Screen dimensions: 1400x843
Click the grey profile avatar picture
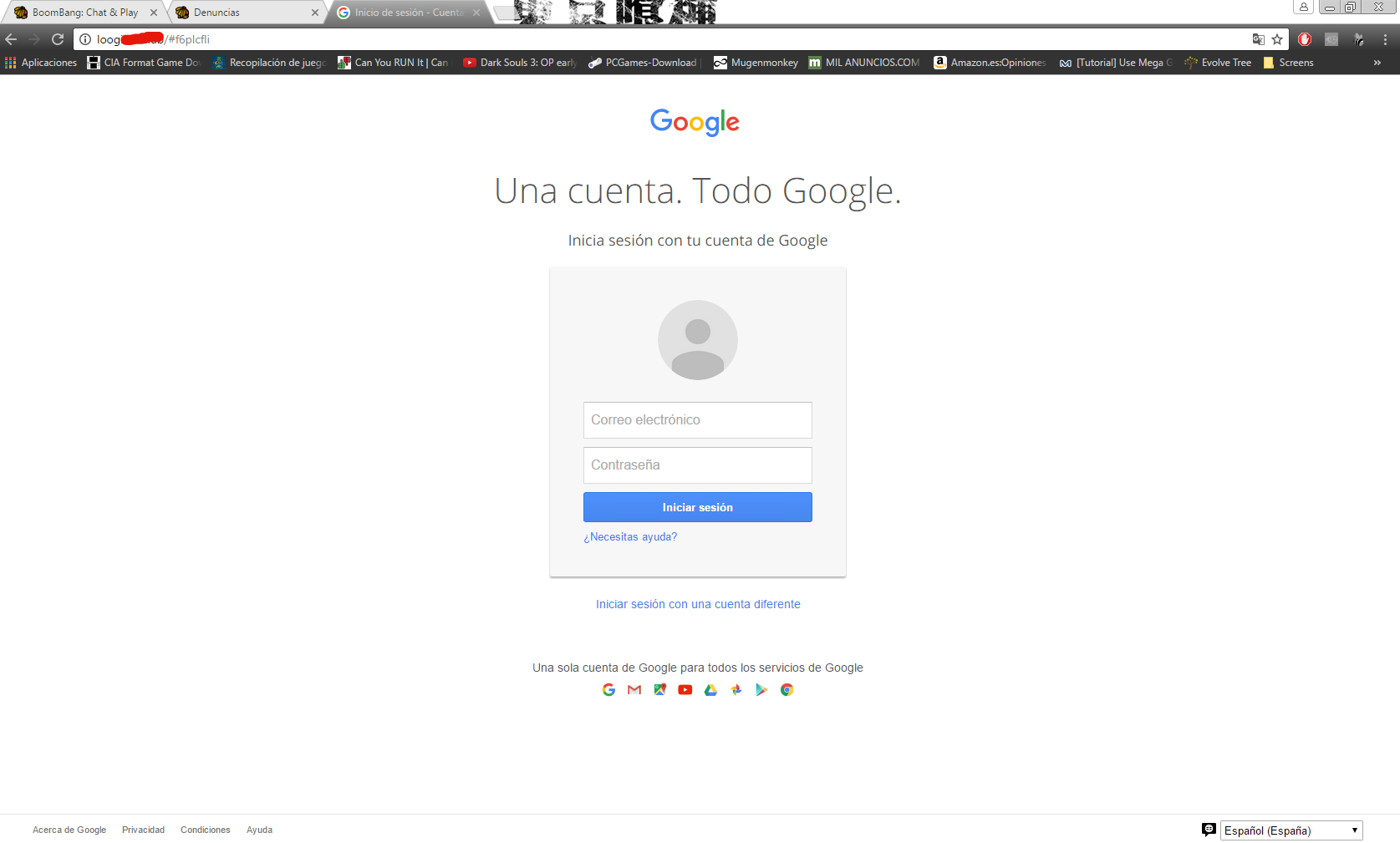(x=698, y=340)
